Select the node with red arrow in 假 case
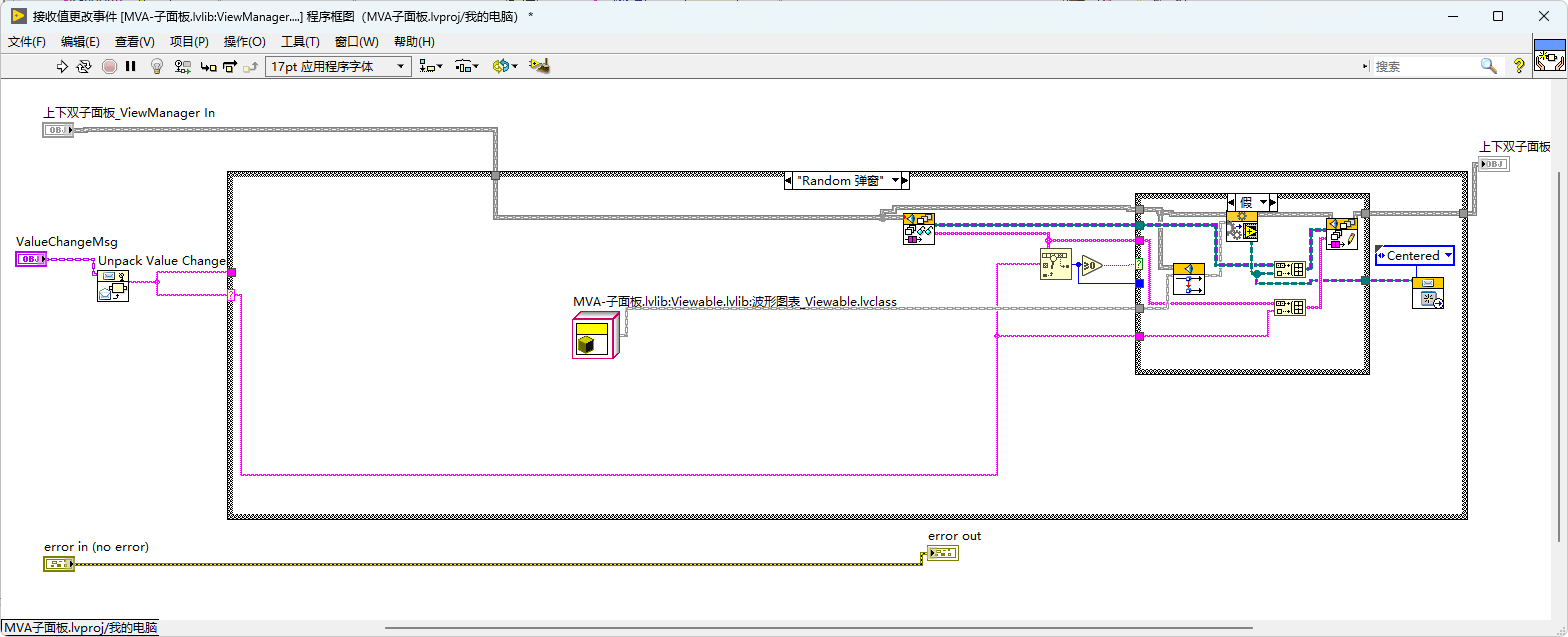Viewport: 1568px width, 637px height. 1188,277
